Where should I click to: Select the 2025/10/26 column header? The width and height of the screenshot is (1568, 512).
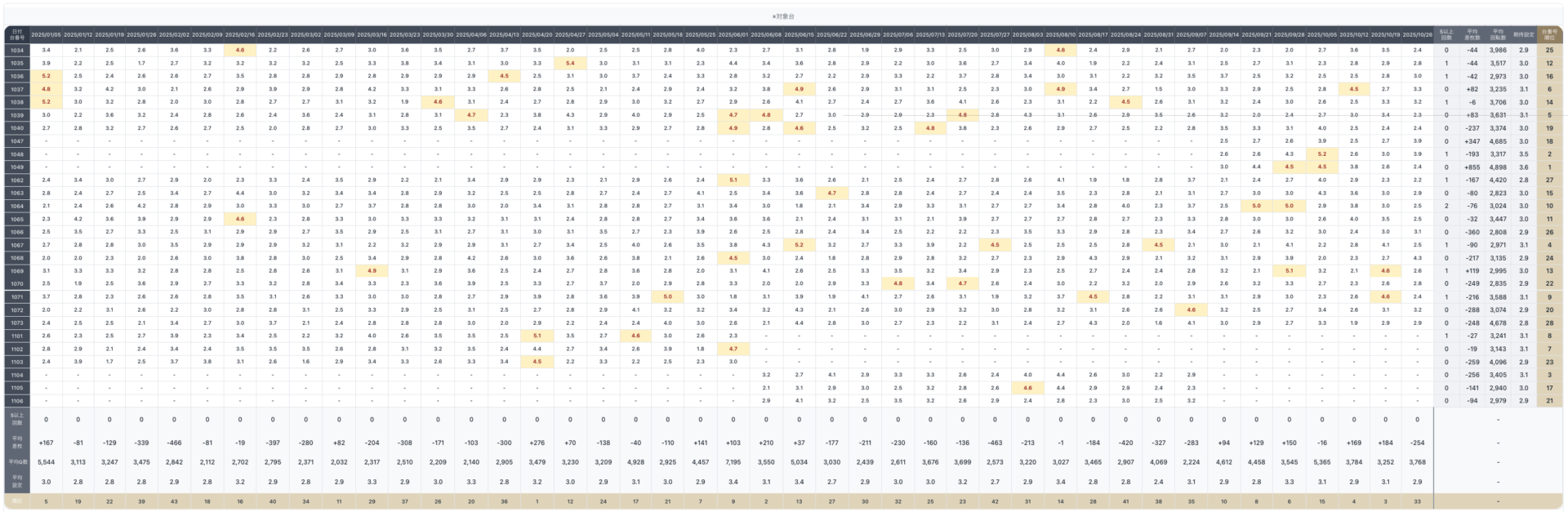(1418, 35)
